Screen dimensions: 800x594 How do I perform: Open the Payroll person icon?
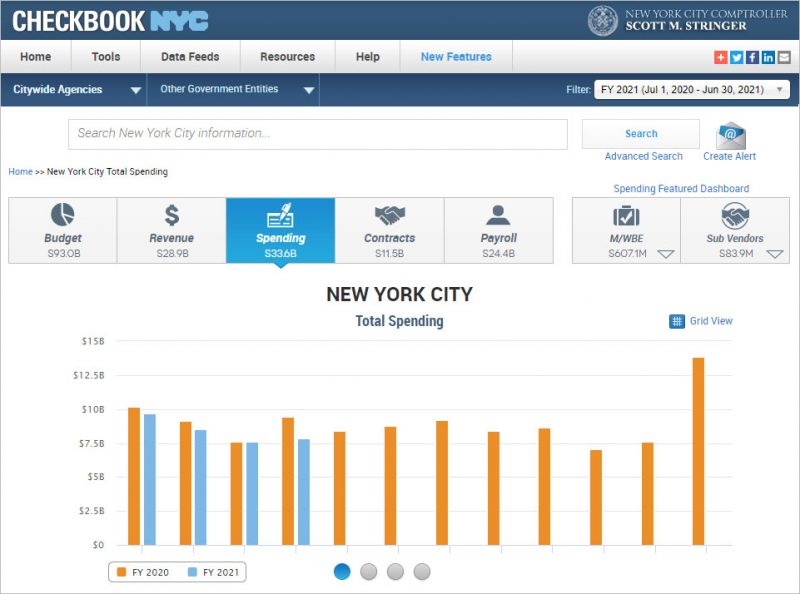(500, 214)
